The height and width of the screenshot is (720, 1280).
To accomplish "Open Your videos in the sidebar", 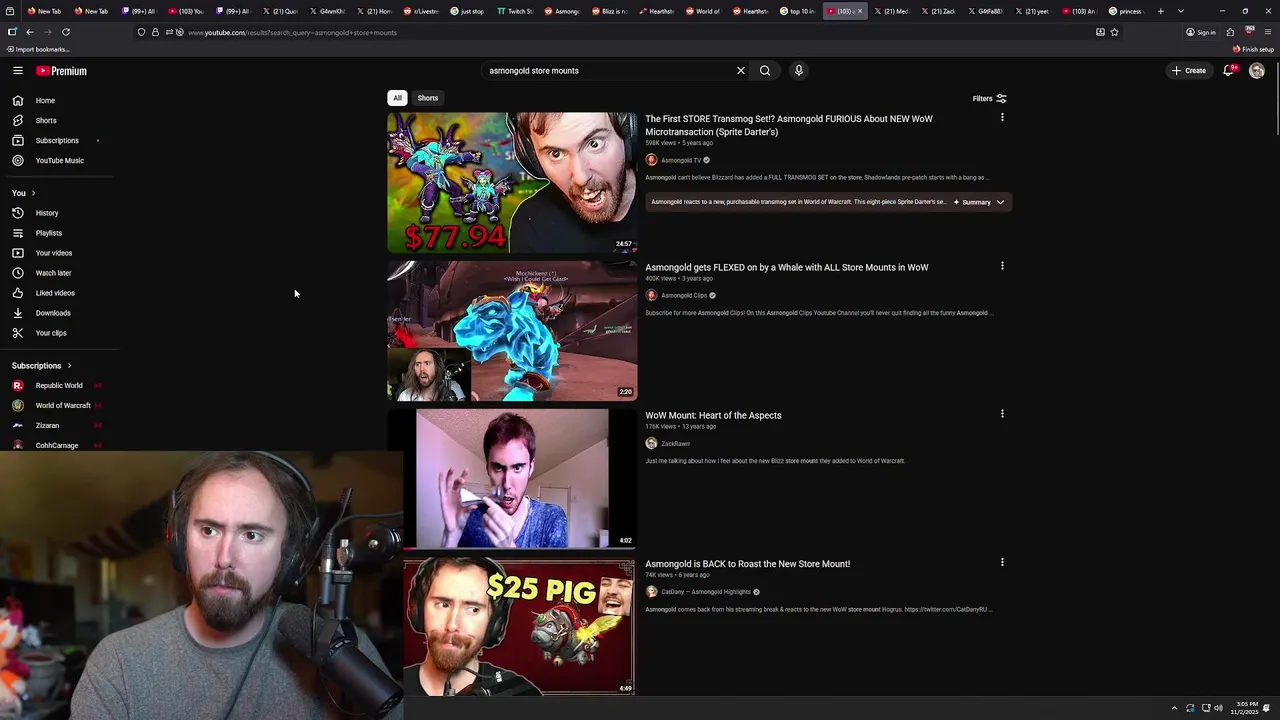I will point(53,253).
